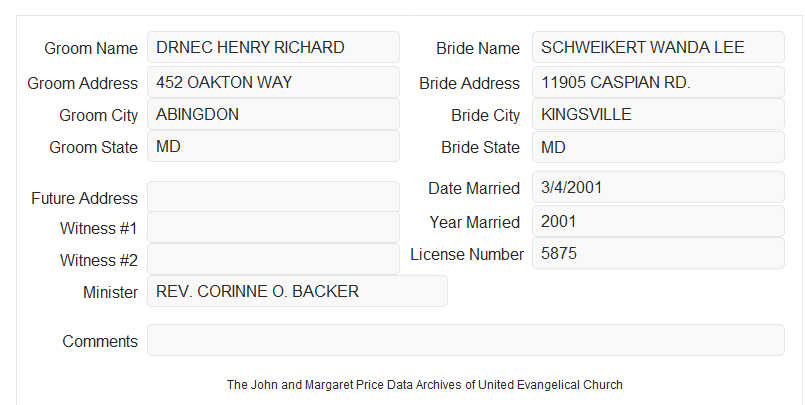Select the Groom Address input box
805x405 pixels.
tap(273, 82)
